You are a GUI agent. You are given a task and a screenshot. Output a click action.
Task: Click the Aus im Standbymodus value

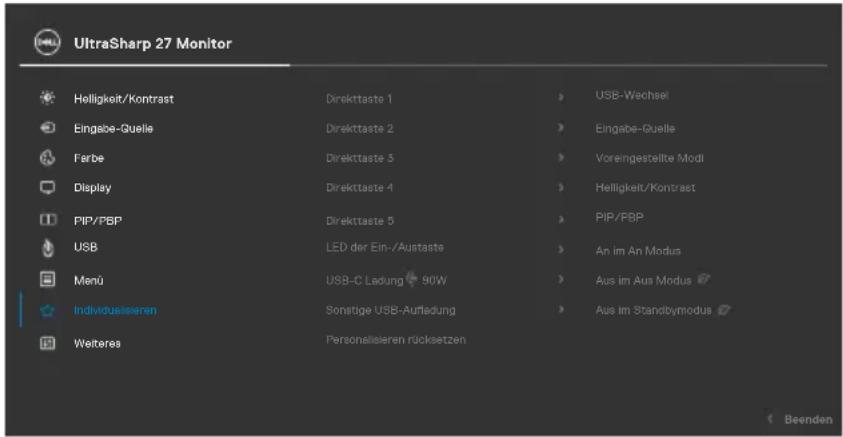tap(654, 310)
